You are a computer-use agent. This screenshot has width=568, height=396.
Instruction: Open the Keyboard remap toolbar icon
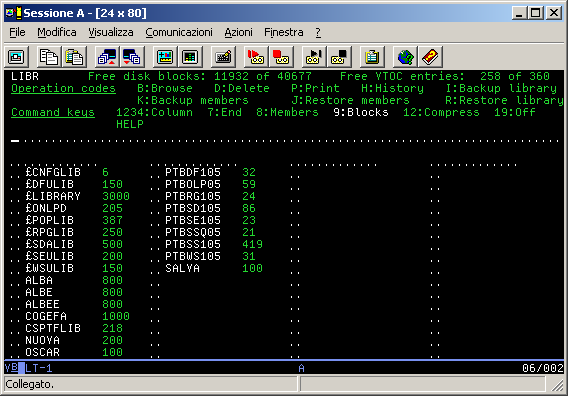tap(223, 57)
